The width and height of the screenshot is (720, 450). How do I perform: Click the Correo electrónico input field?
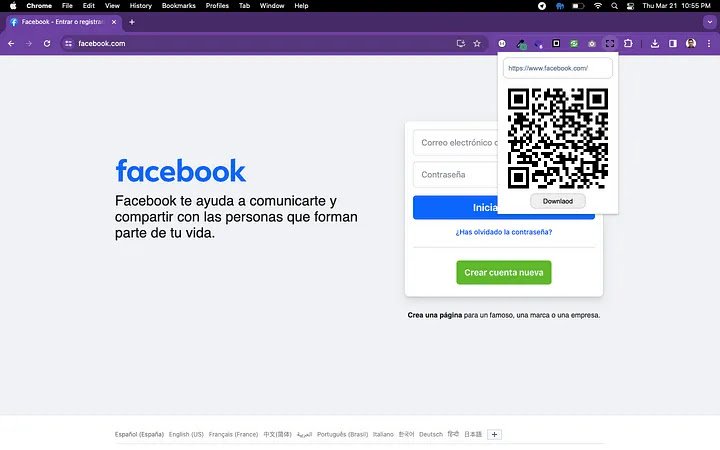[455, 143]
